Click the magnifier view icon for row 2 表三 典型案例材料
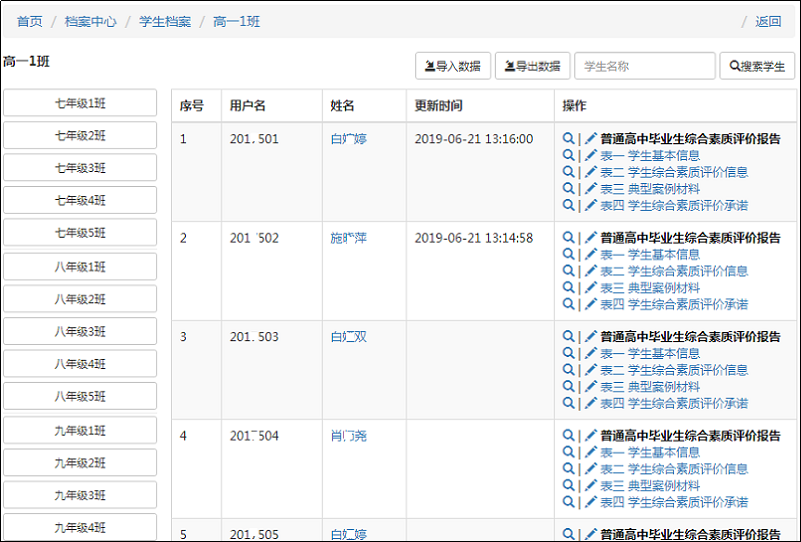The image size is (801, 542). click(568, 288)
